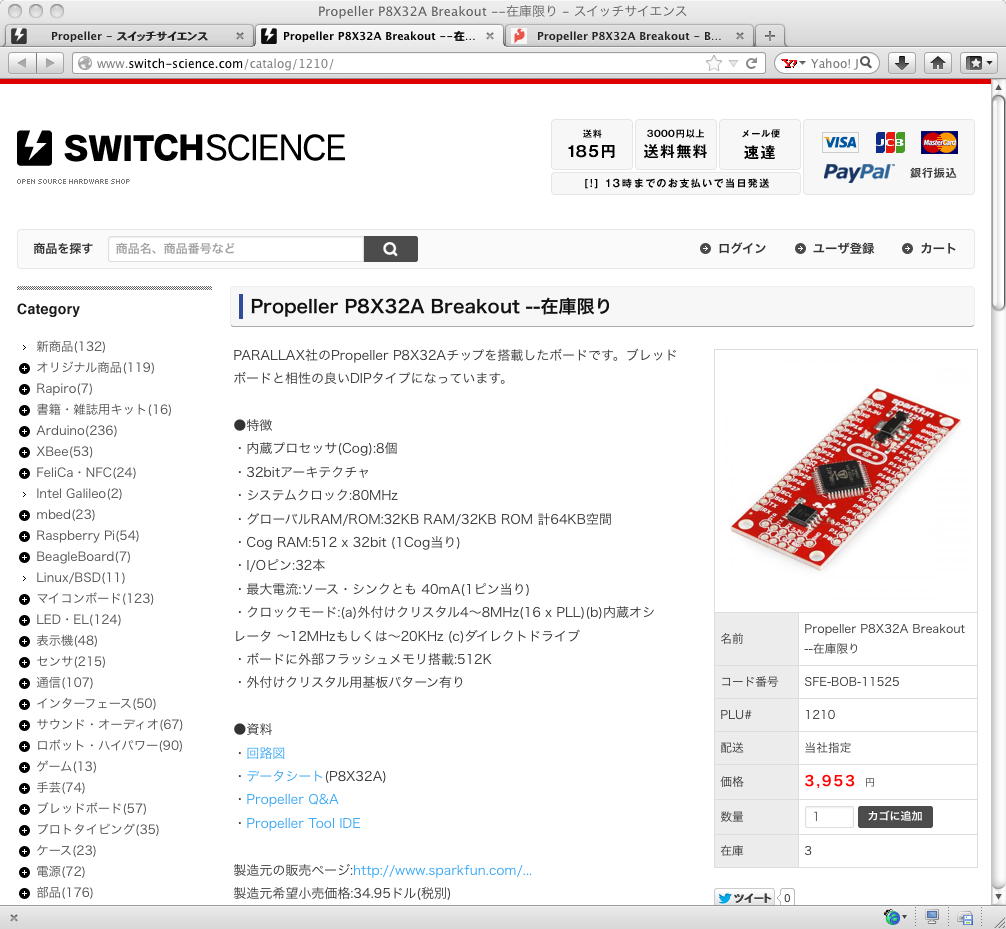Close the Propeller – スイッチサイエンス tab

(x=239, y=36)
